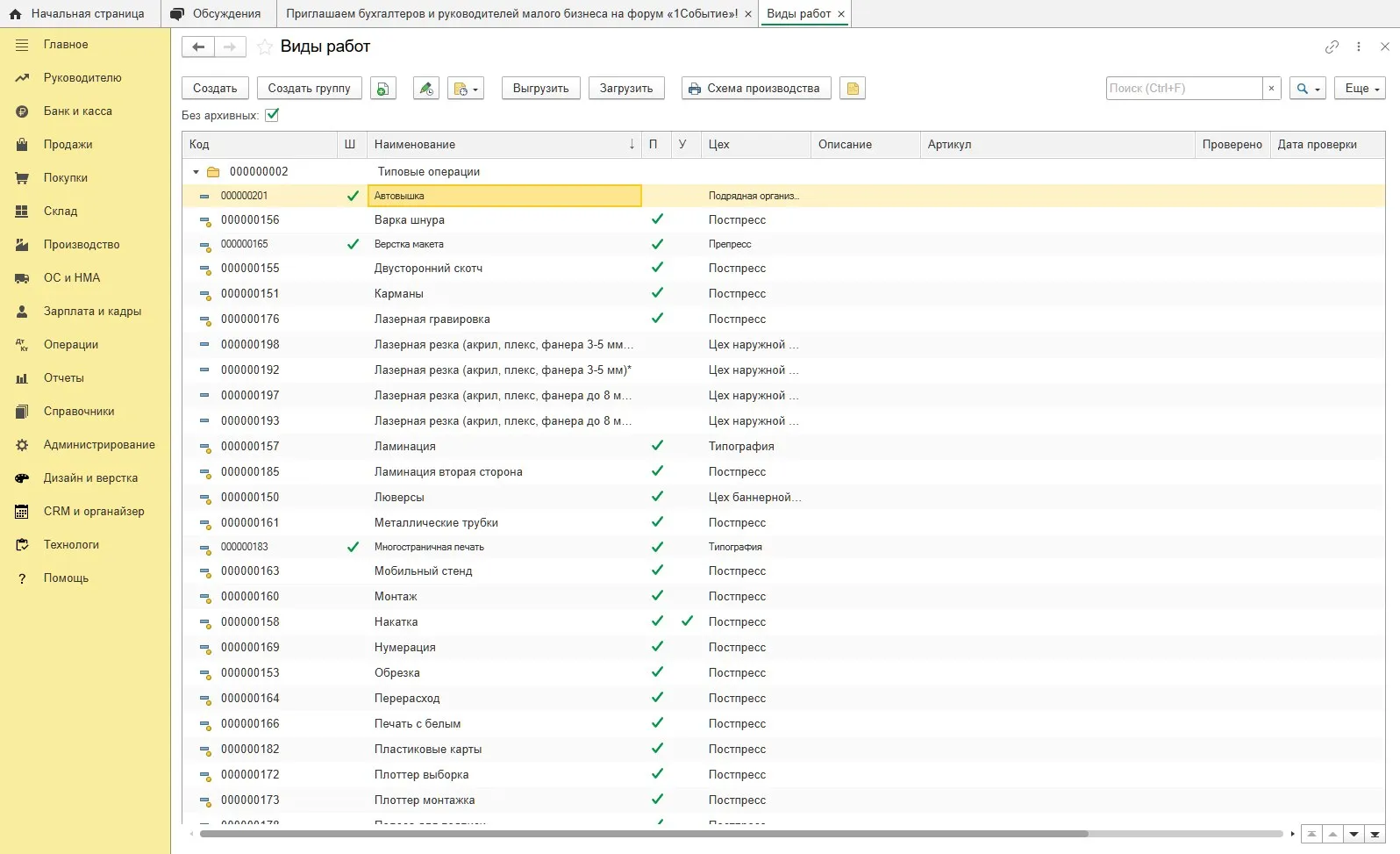The image size is (1400, 854).
Task: Click the back navigation arrow
Action: [198, 47]
